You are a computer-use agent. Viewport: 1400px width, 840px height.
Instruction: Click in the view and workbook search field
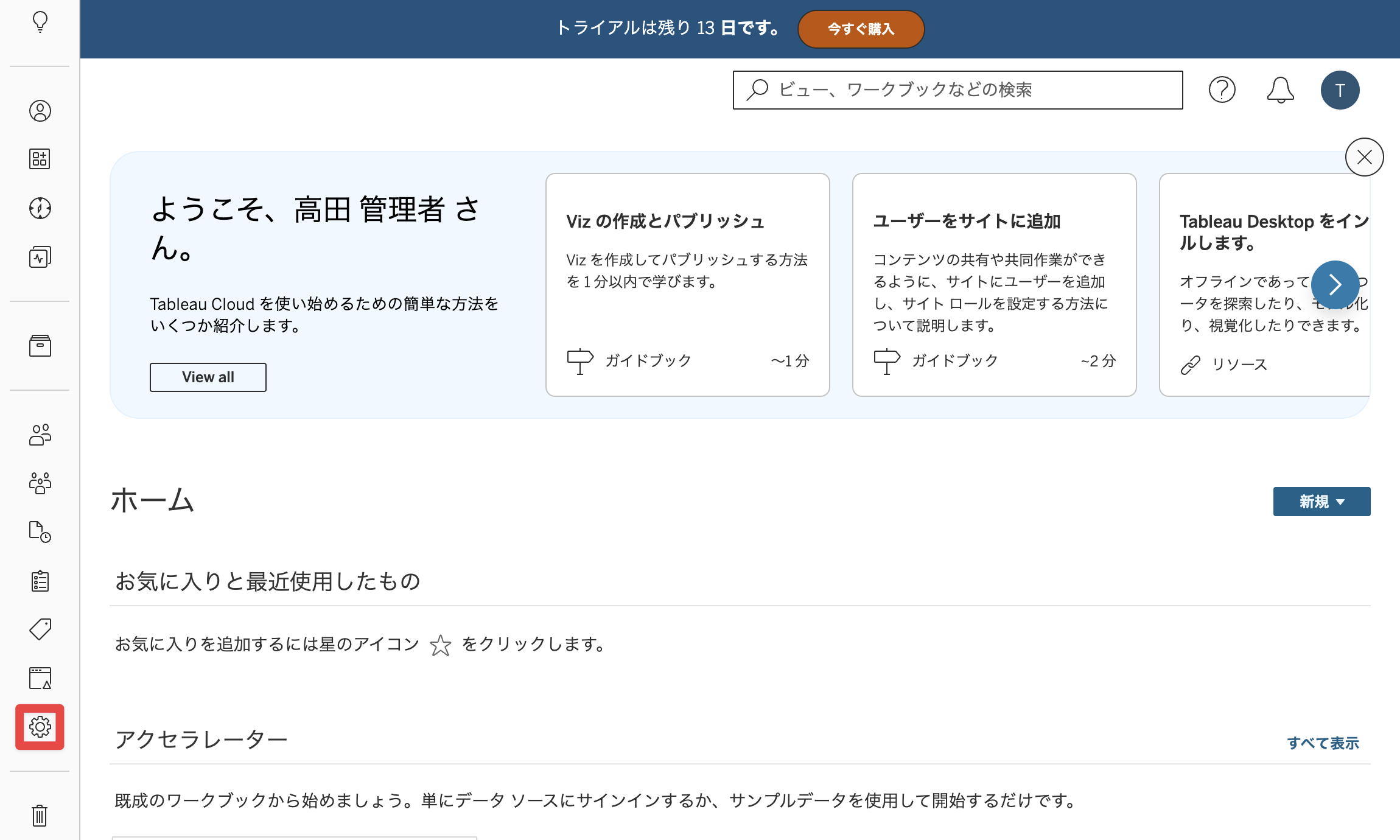click(x=957, y=90)
